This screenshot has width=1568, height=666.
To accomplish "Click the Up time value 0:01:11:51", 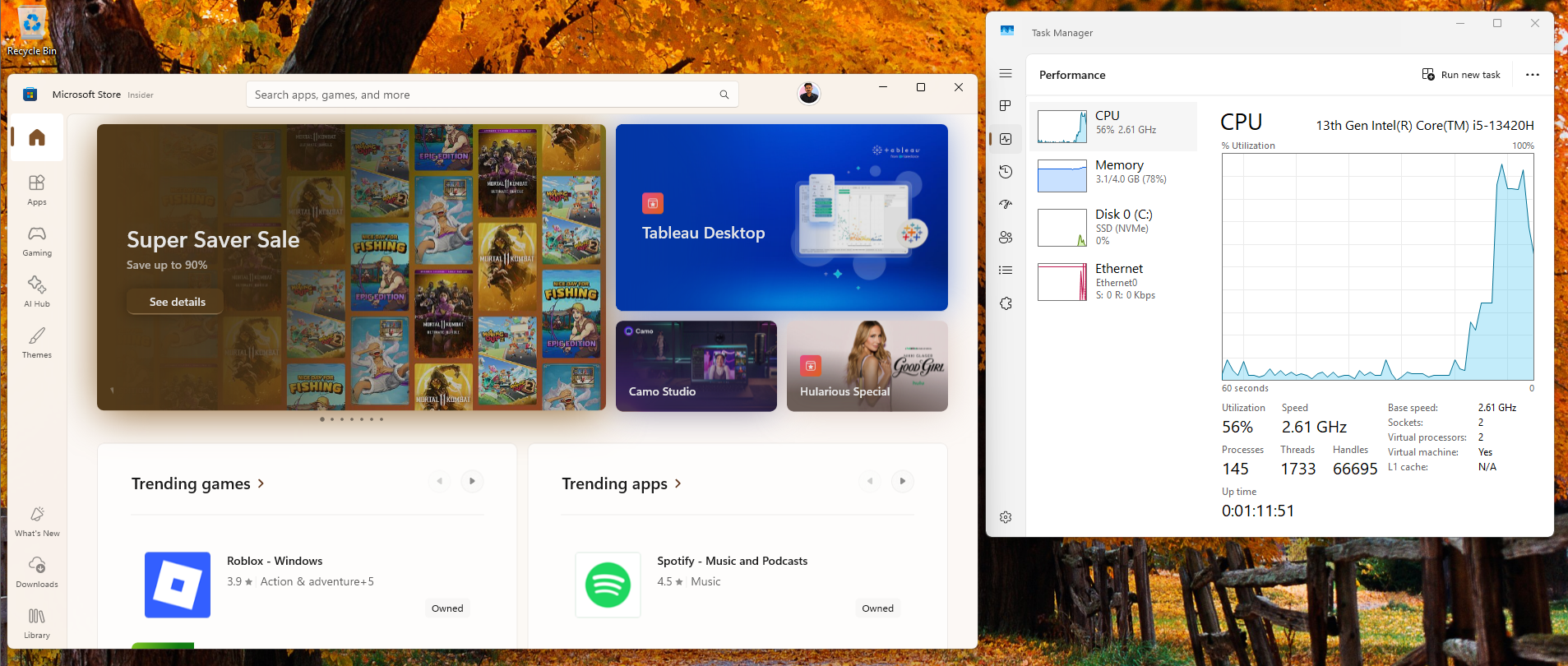I will coord(1258,511).
